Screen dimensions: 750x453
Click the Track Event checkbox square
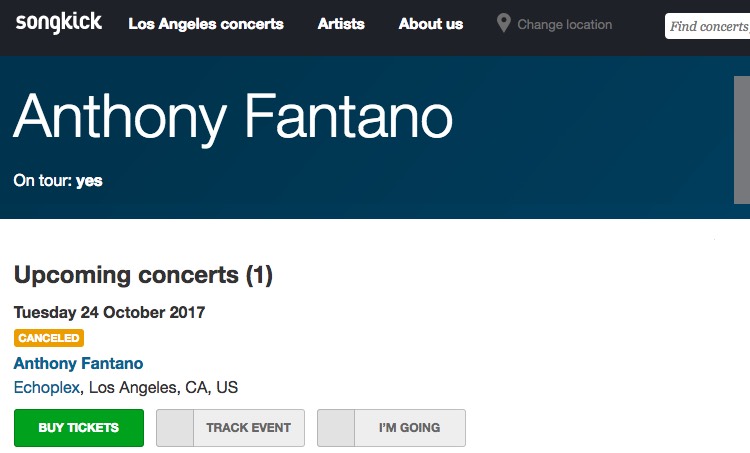tap(175, 428)
